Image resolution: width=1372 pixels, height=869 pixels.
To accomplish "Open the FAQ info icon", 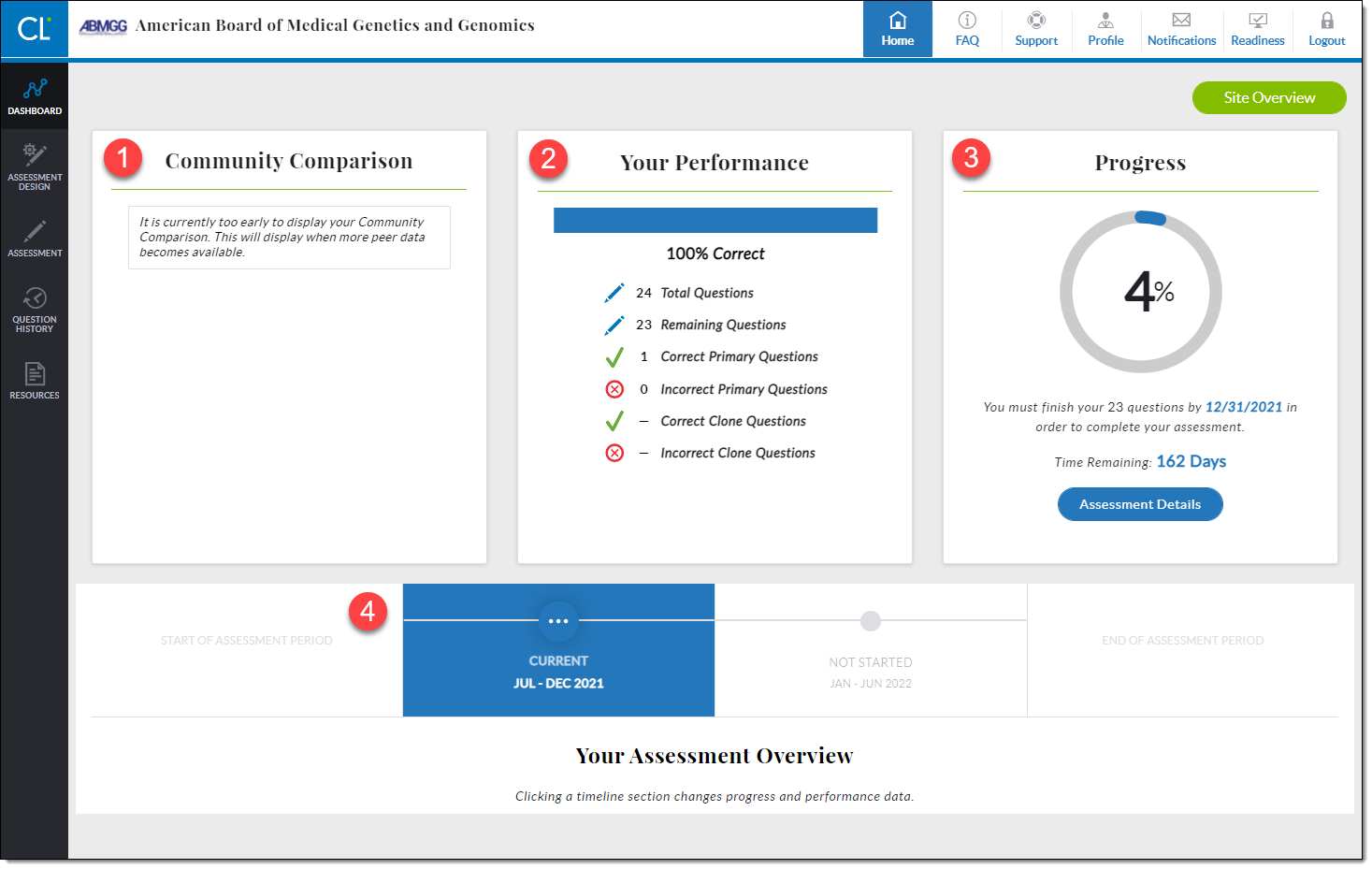I will click(967, 20).
